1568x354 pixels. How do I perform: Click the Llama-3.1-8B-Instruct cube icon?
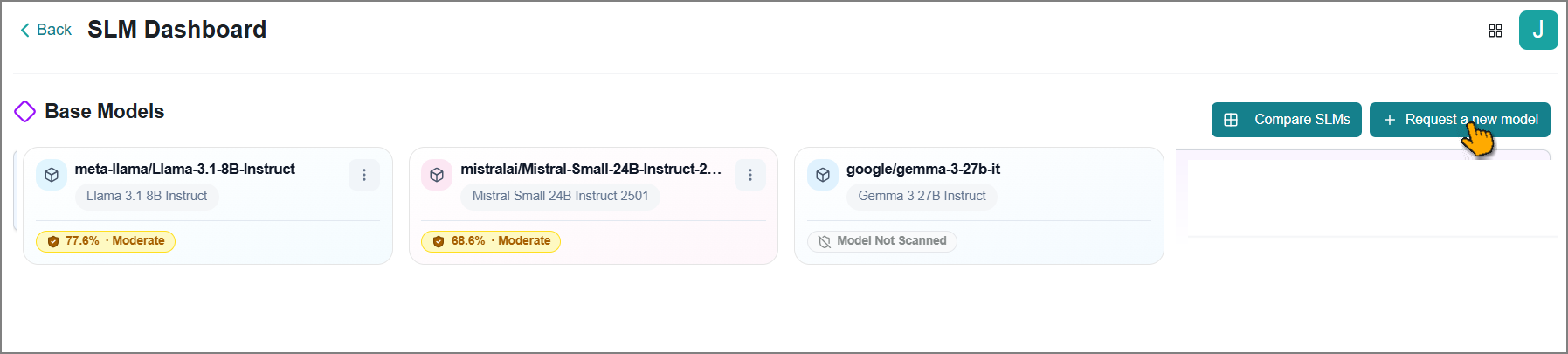coord(52,175)
